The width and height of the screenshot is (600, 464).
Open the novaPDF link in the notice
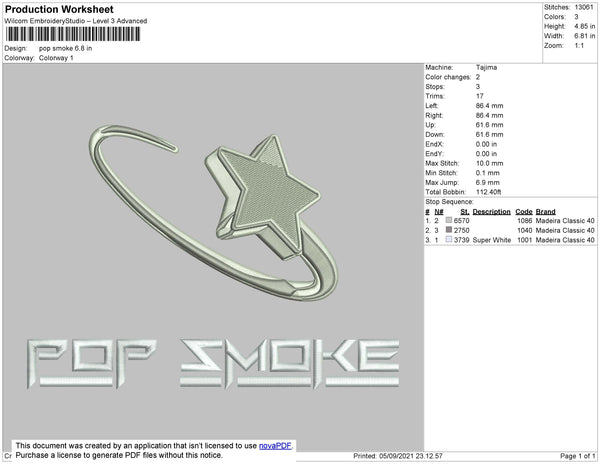click(x=275, y=446)
